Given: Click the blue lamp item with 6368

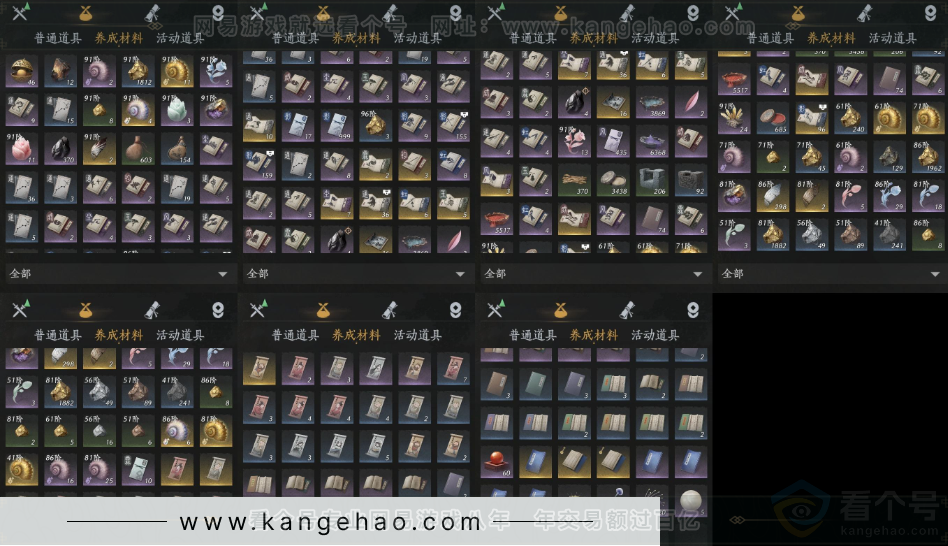Looking at the screenshot, I should pyautogui.click(x=652, y=141).
